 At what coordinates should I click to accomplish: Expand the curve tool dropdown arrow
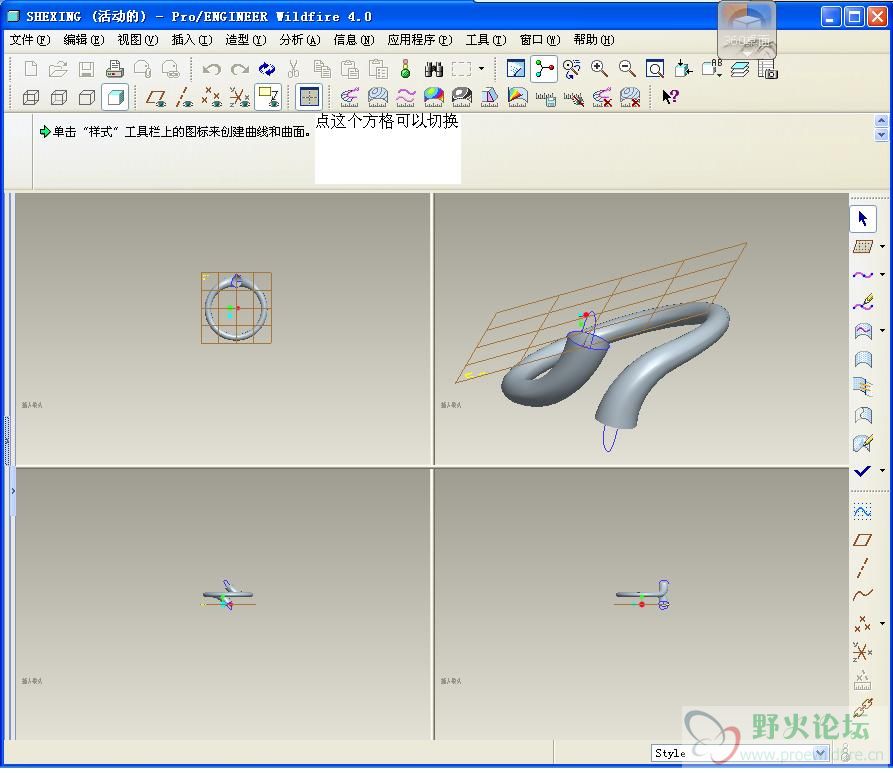tap(882, 275)
